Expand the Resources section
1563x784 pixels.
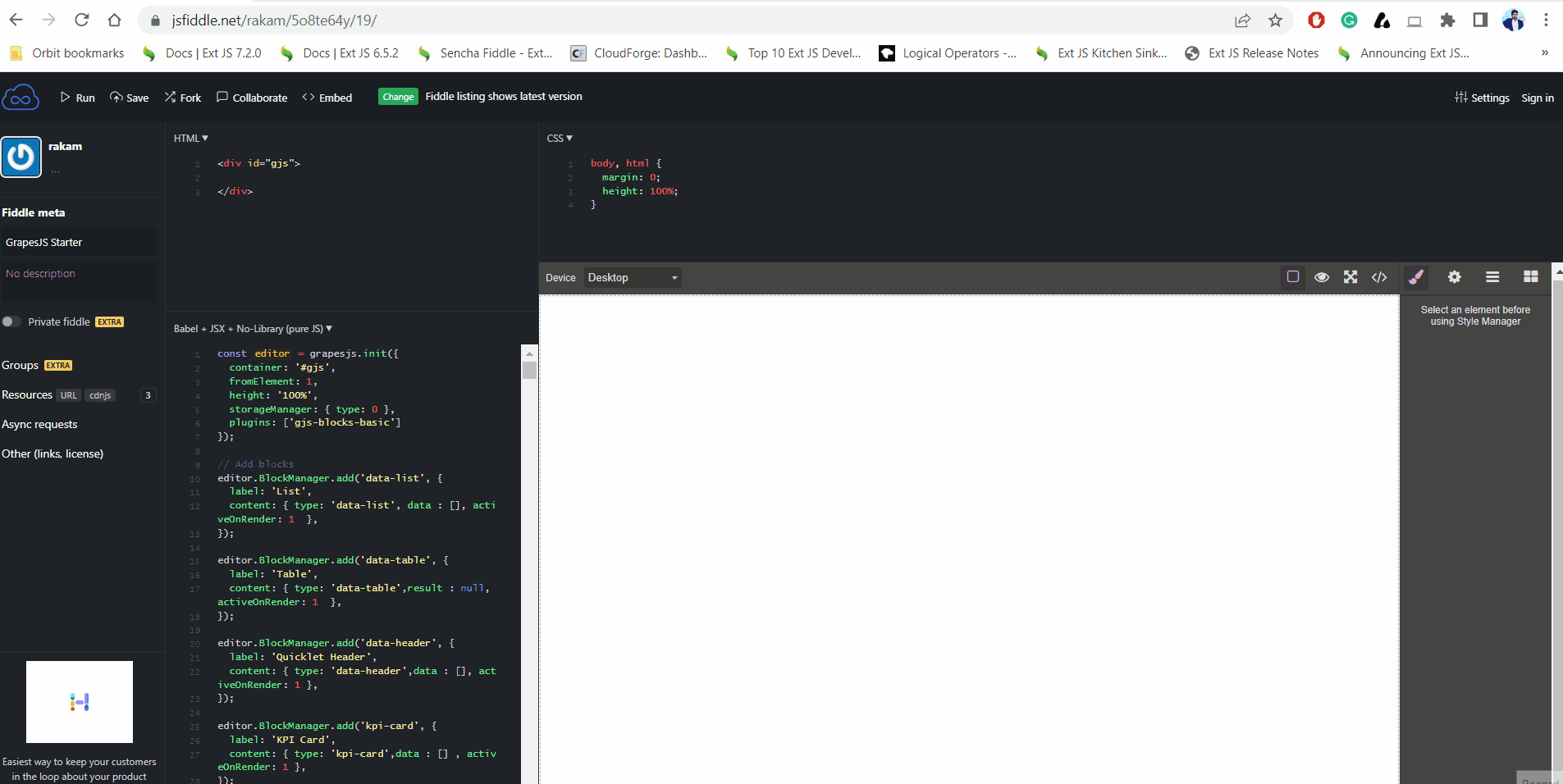[27, 395]
